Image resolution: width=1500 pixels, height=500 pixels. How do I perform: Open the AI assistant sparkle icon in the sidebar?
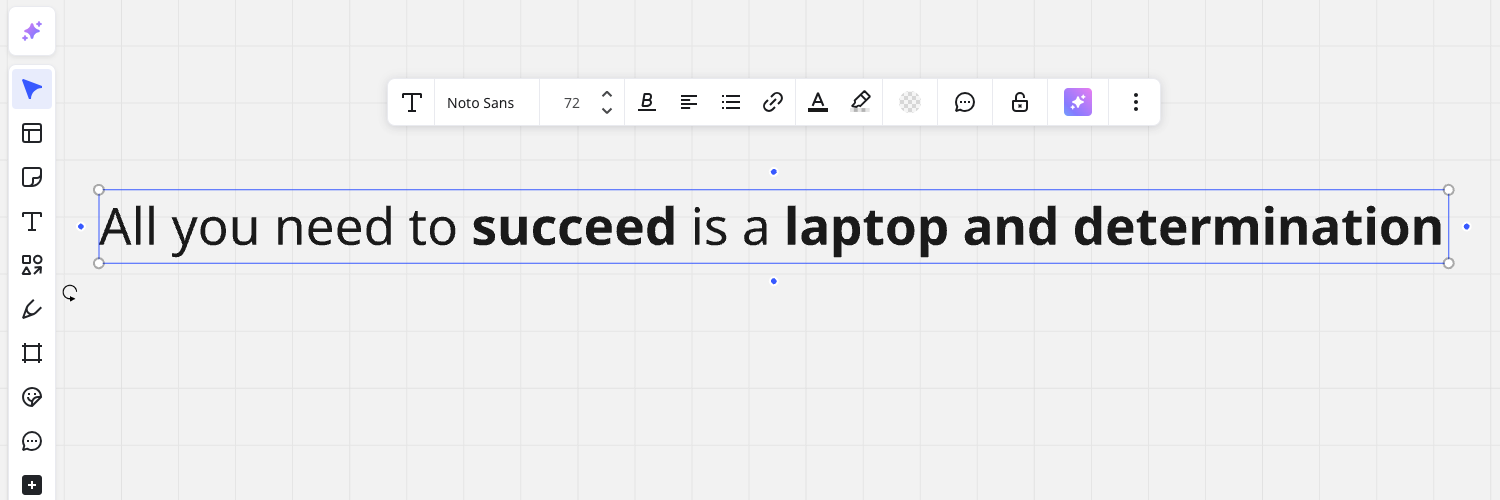[32, 32]
